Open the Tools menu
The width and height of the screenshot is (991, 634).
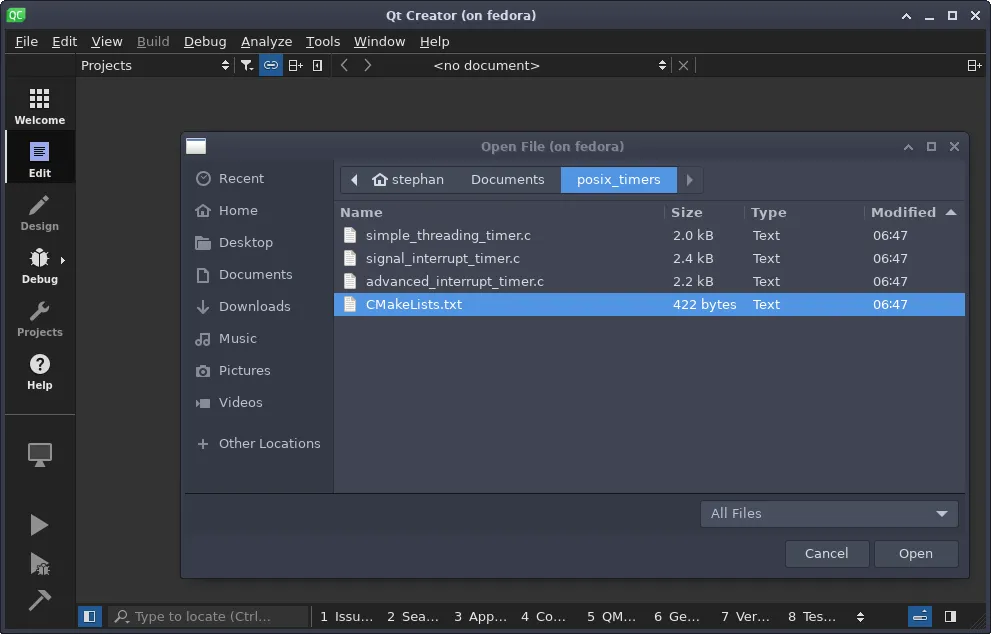coord(322,41)
